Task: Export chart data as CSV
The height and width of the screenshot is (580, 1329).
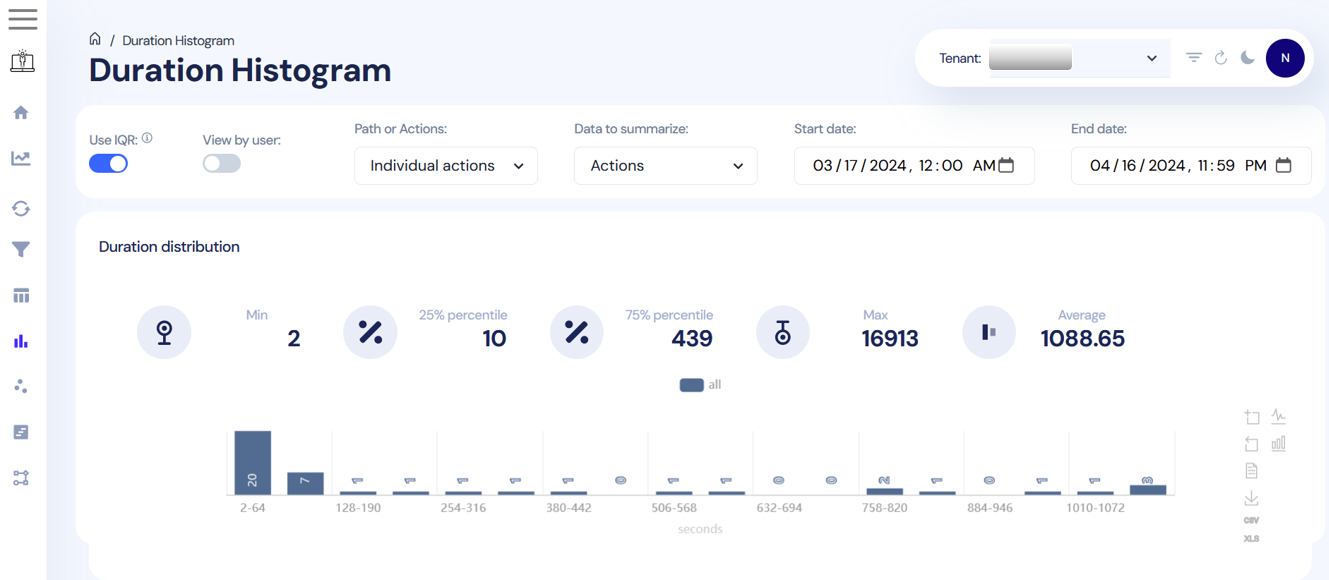Action: (1252, 520)
